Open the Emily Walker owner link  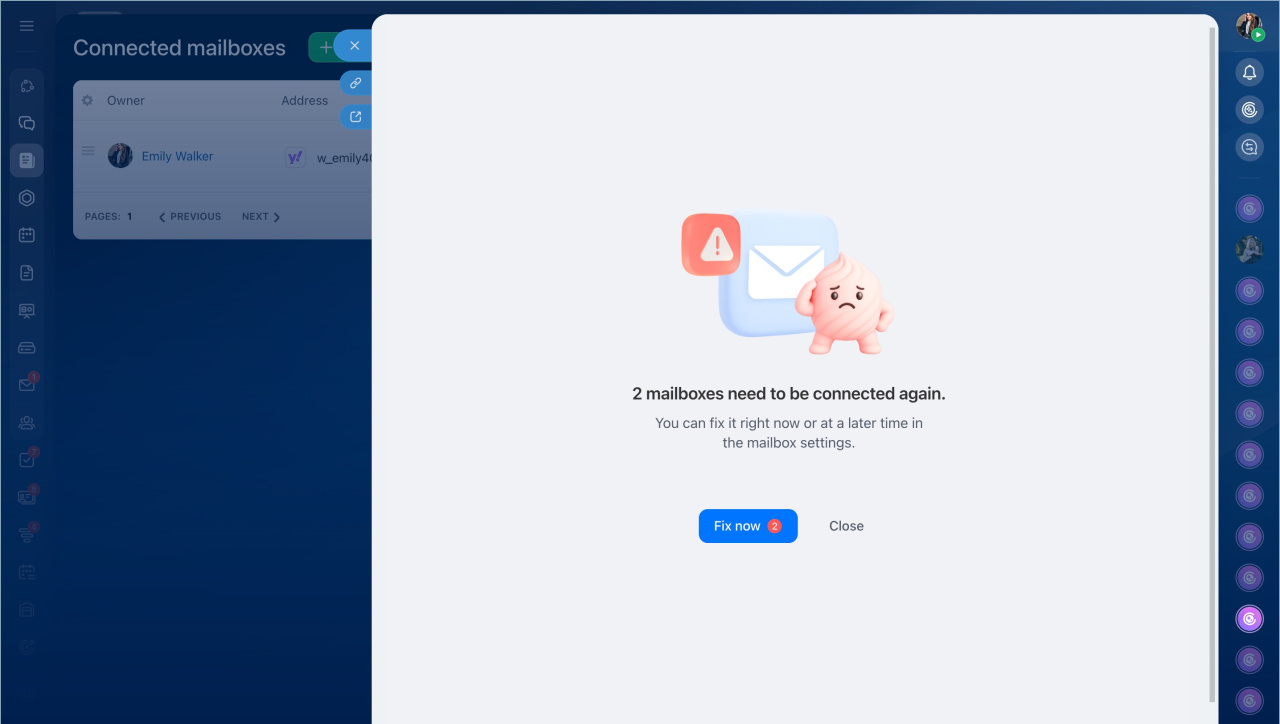177,156
